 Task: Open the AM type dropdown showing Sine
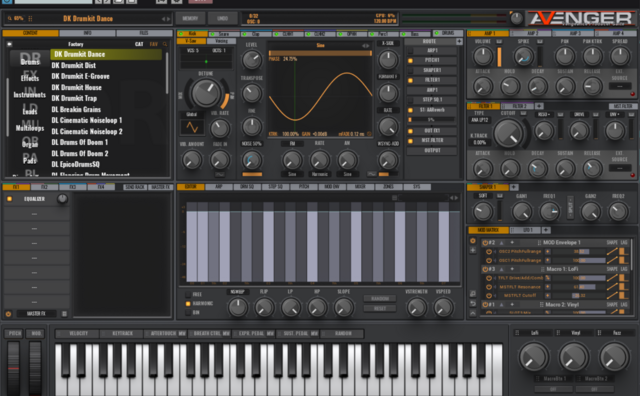347,174
